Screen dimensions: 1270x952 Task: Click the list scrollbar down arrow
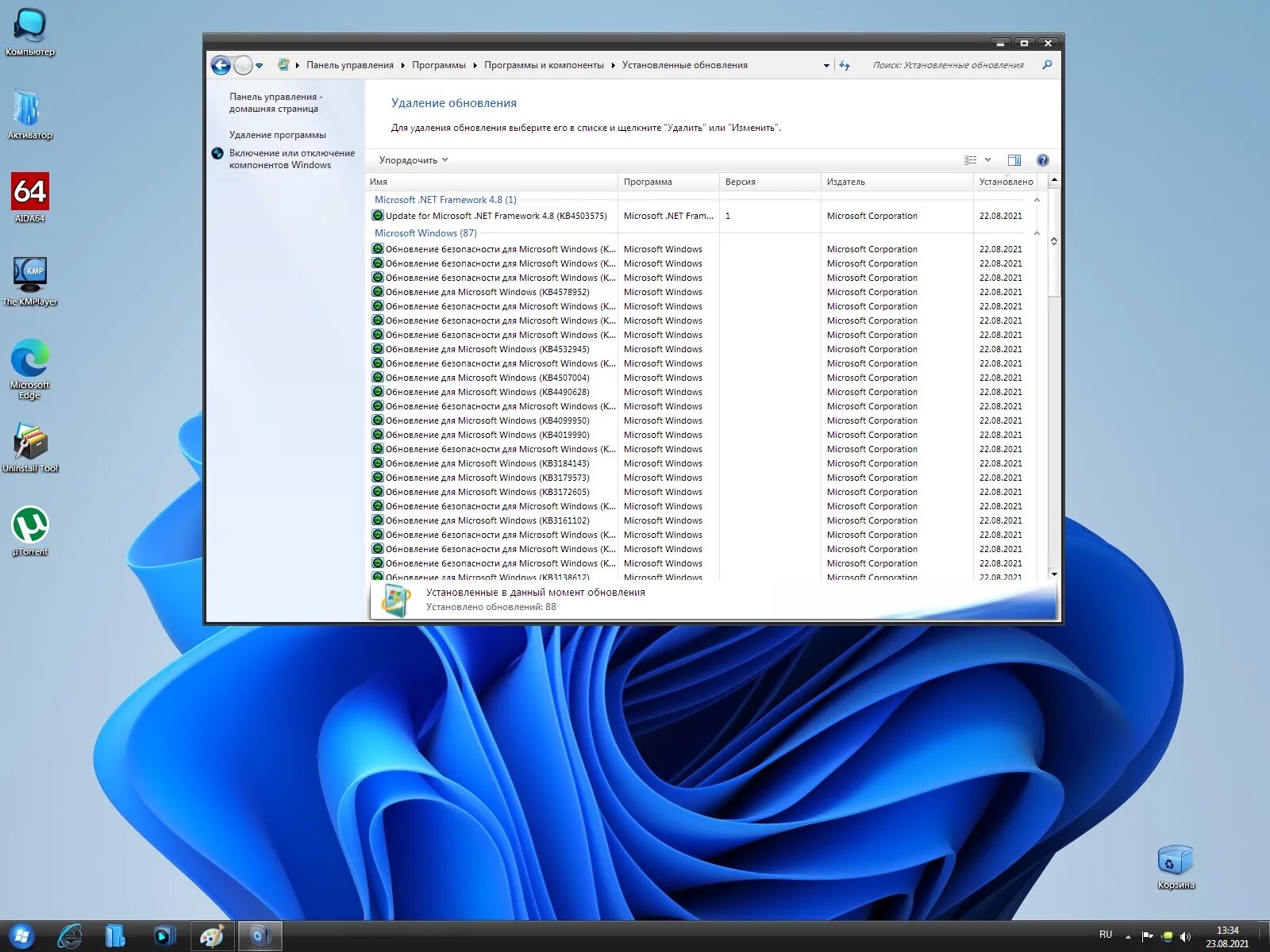pos(1054,574)
